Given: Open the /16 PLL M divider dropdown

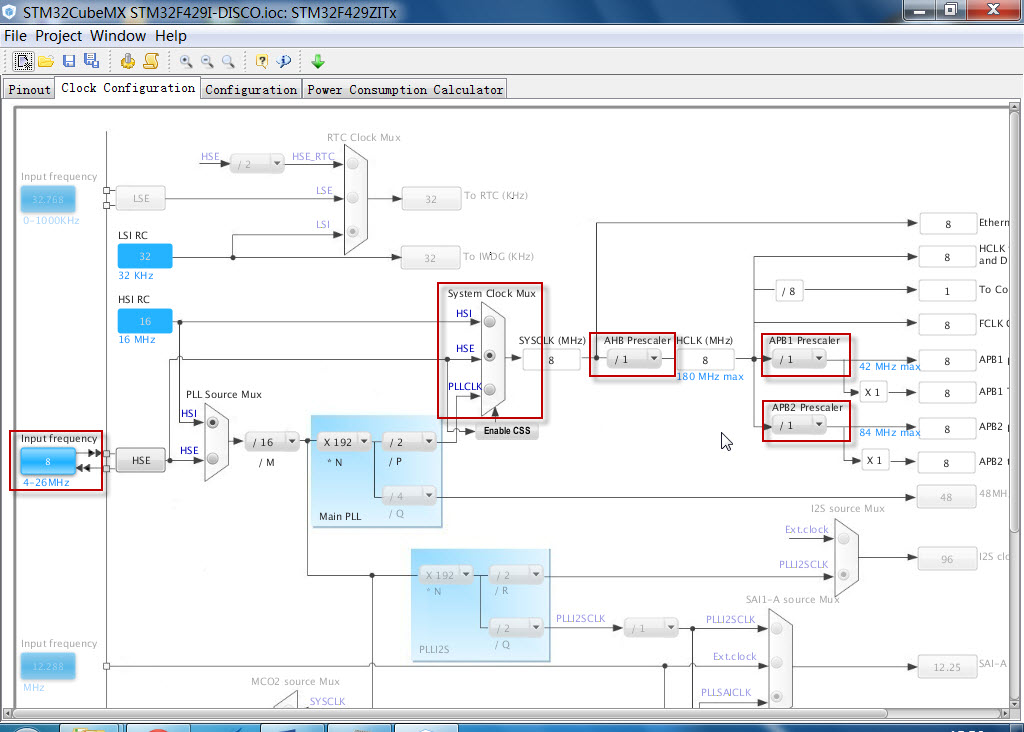Looking at the screenshot, I should click(x=272, y=442).
